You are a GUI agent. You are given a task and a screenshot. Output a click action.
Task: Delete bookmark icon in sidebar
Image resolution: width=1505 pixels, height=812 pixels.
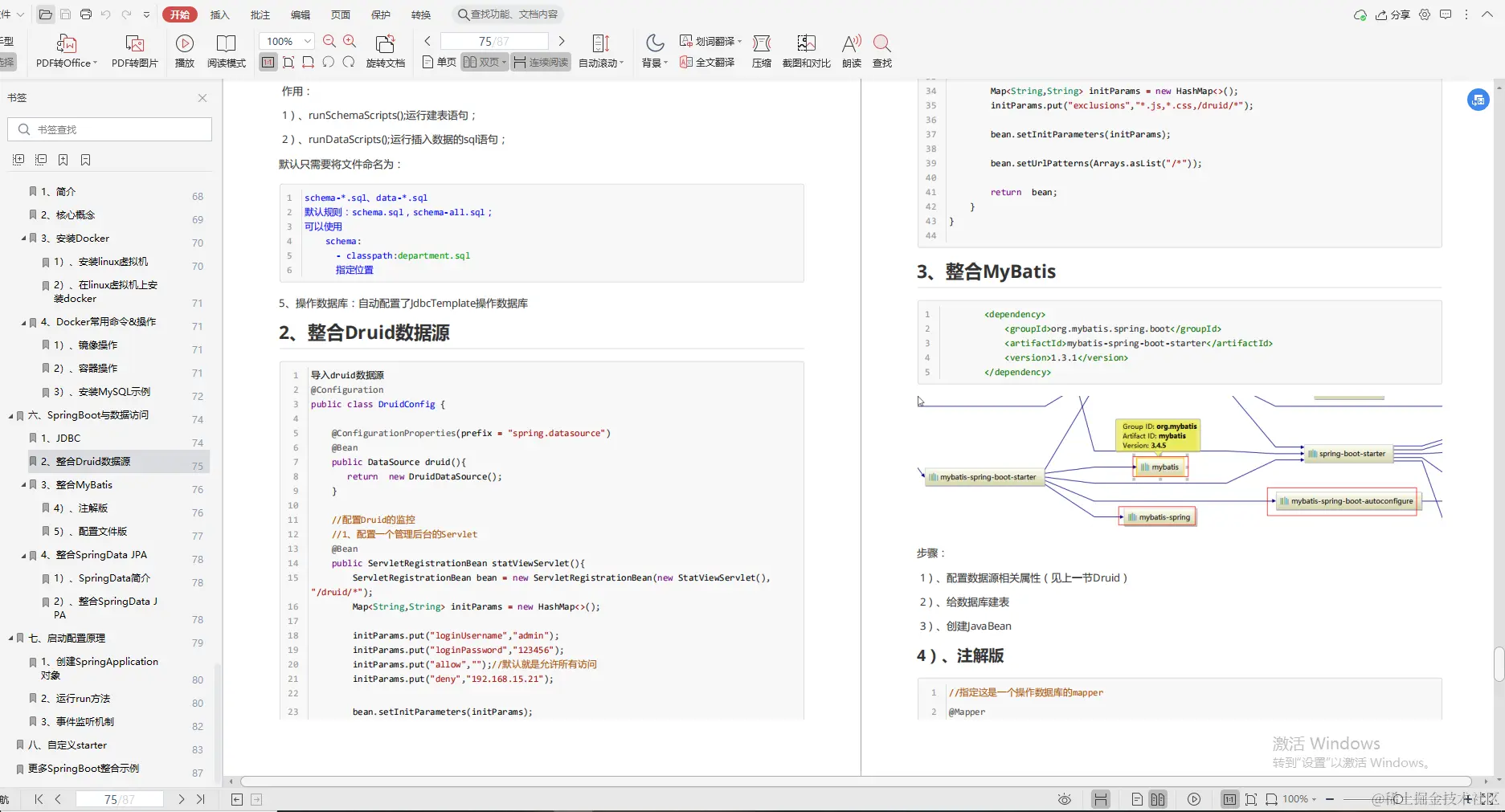click(x=86, y=160)
